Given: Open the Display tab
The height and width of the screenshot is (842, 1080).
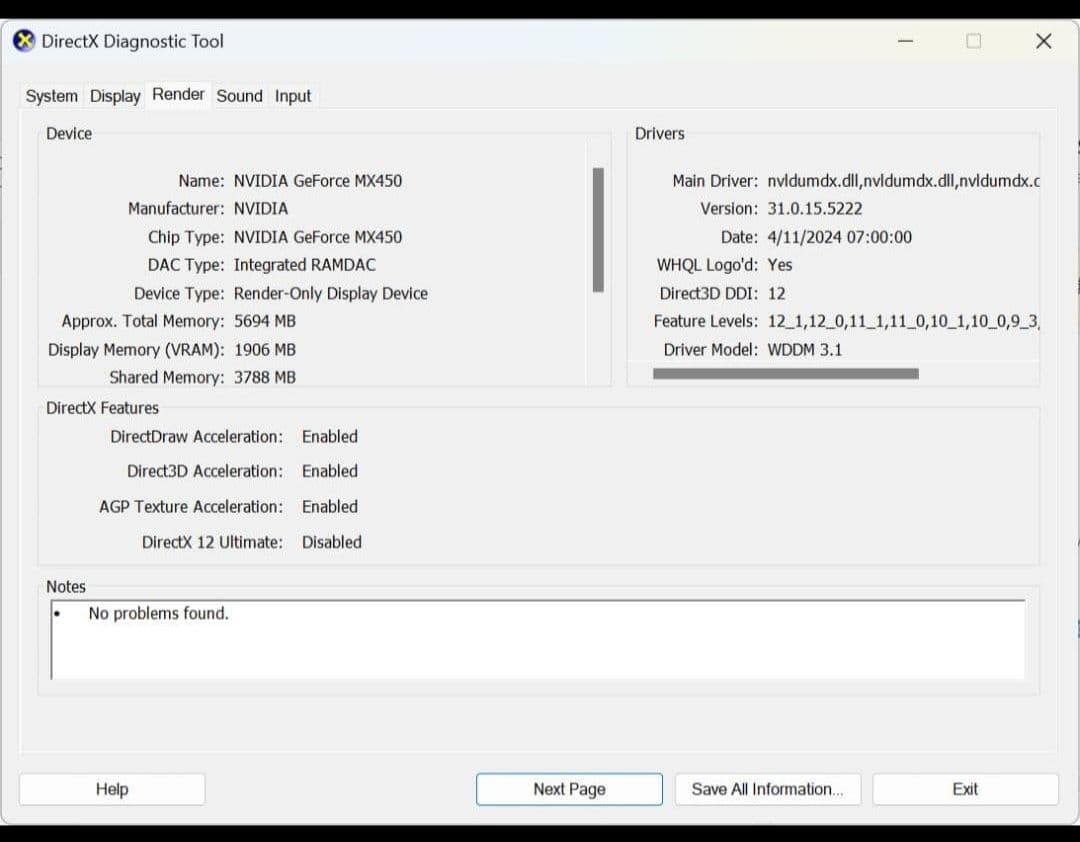Looking at the screenshot, I should point(114,96).
